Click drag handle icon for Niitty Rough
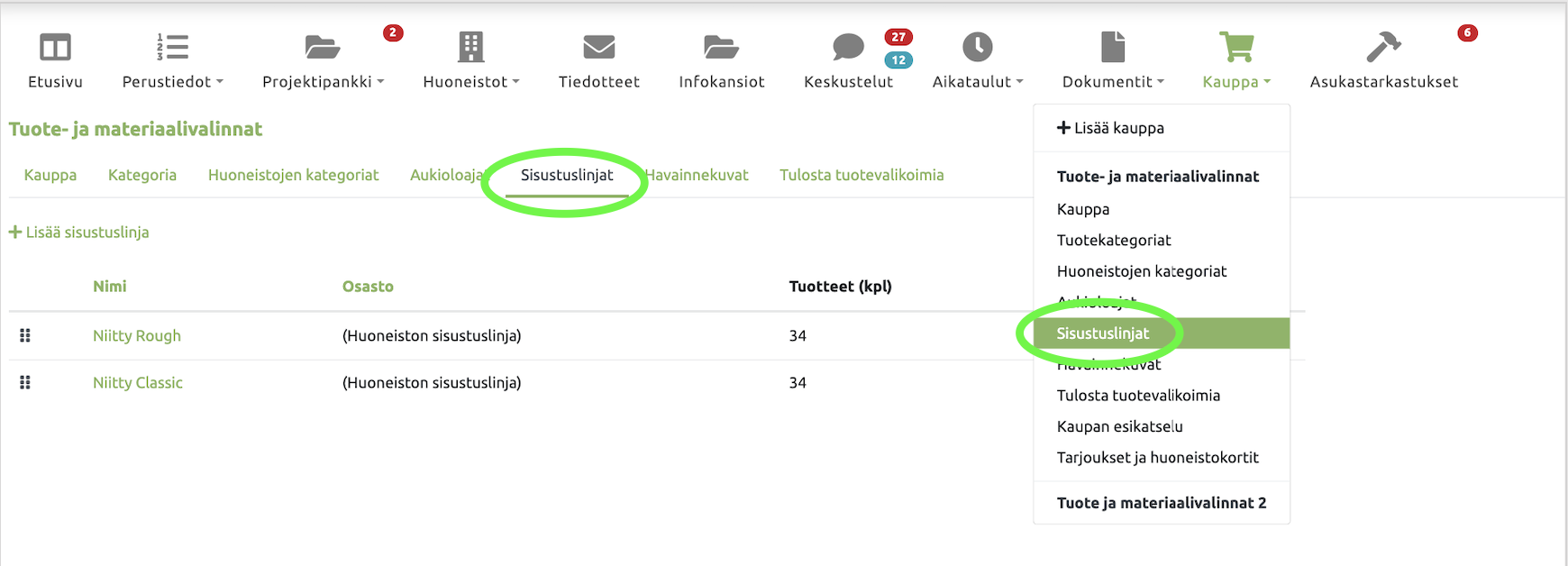This screenshot has width=1568, height=566. coord(25,336)
